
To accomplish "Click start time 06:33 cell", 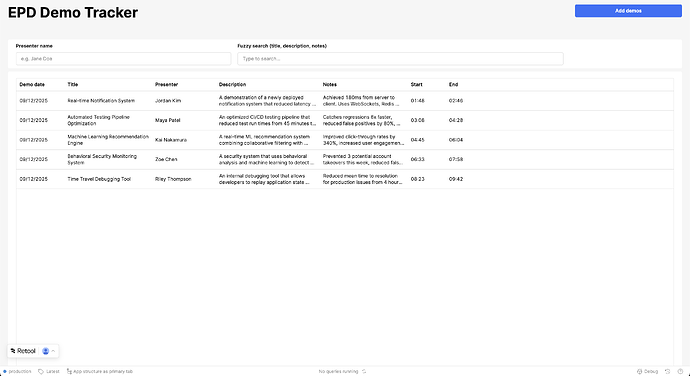I will tap(418, 159).
